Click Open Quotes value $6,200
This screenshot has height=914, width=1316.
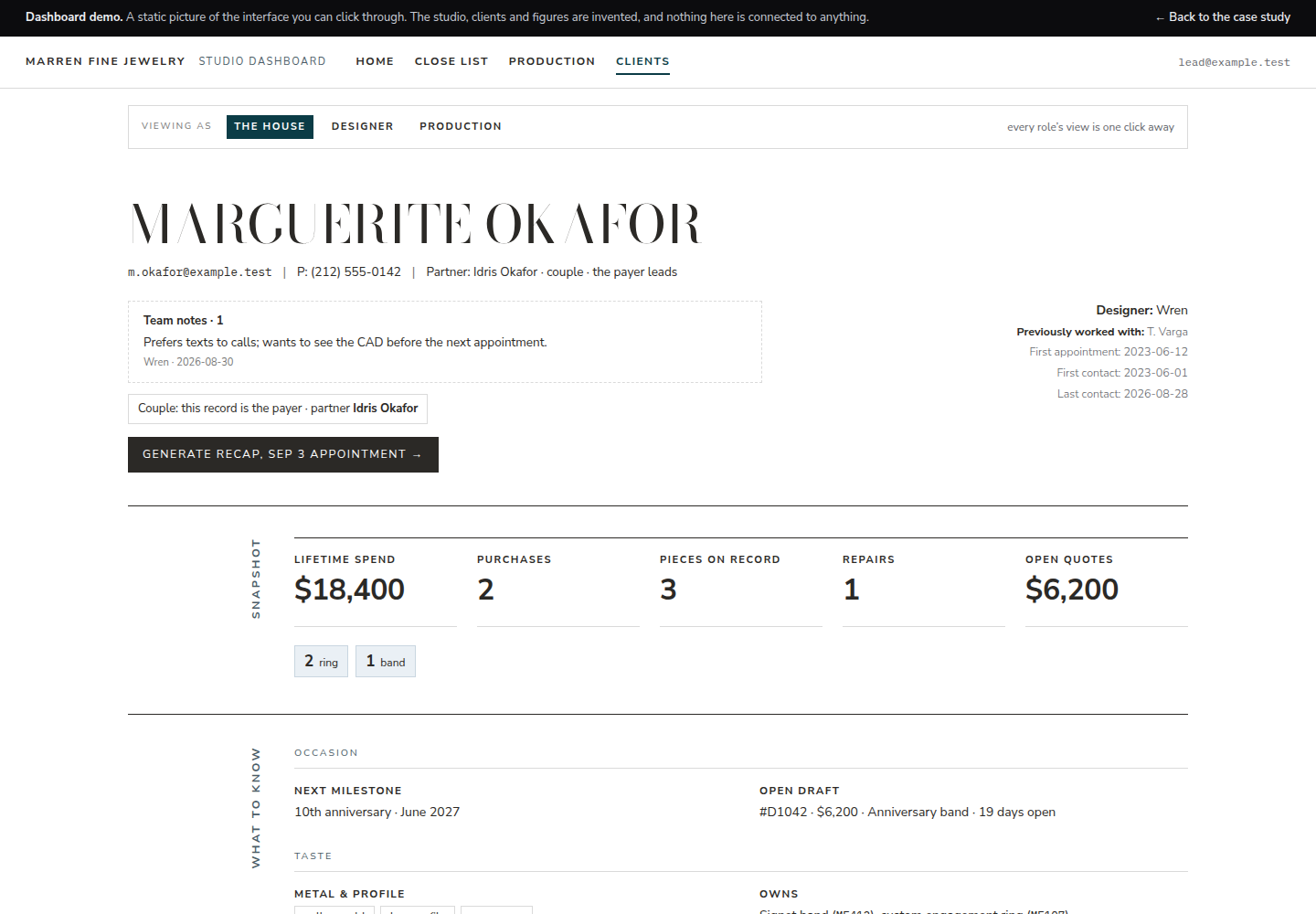pos(1072,590)
